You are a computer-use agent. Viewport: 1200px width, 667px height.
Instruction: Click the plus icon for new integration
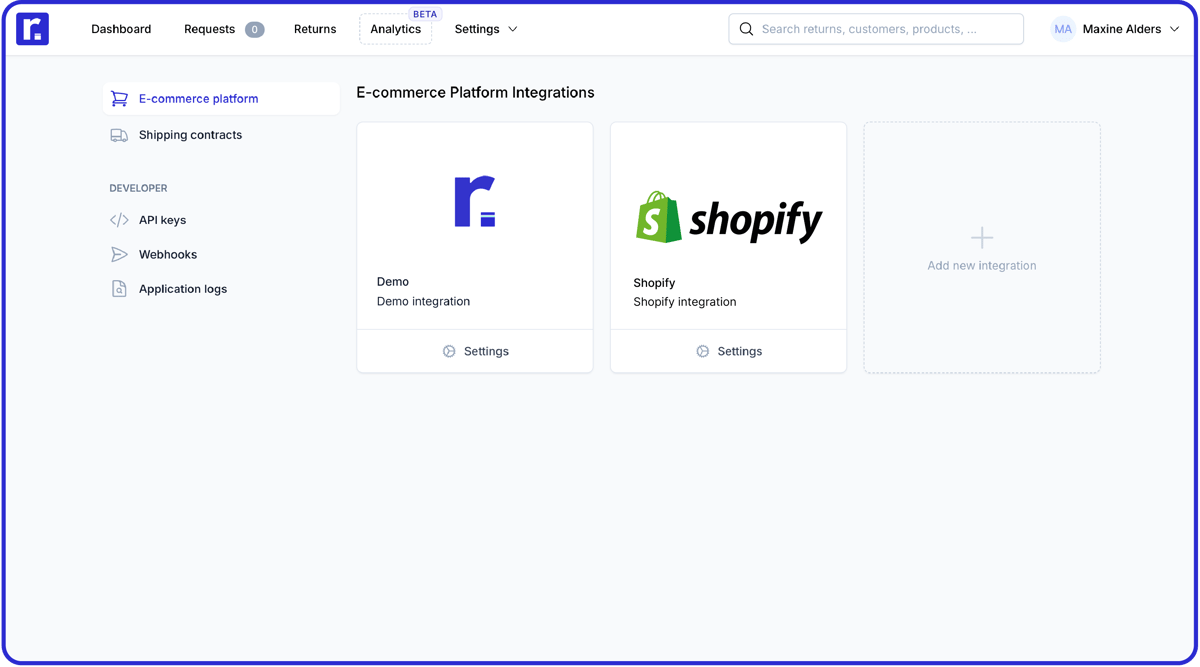pos(982,237)
